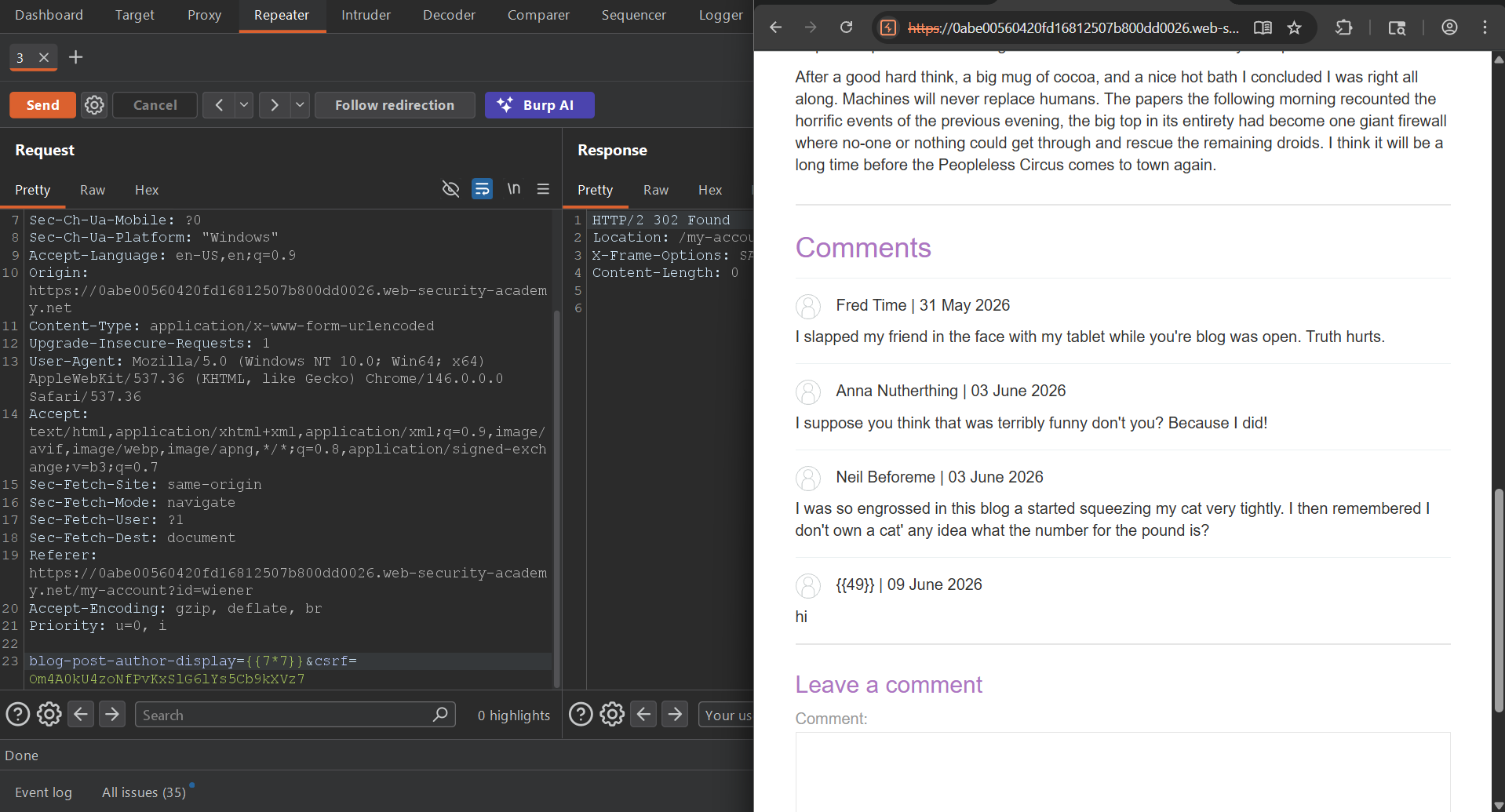Select Raw view in Response panel
The width and height of the screenshot is (1505, 812).
pyautogui.click(x=655, y=190)
